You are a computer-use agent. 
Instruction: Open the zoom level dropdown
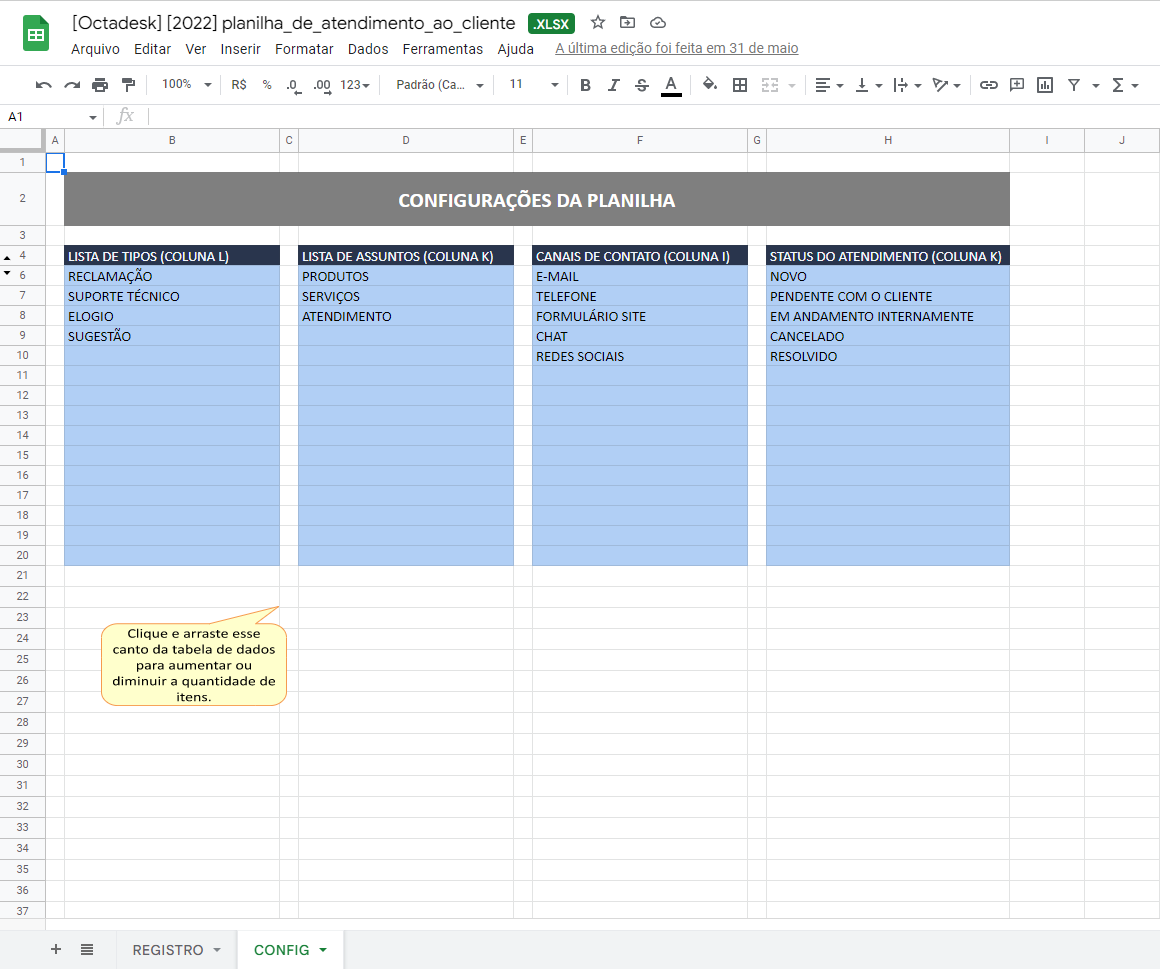coord(184,85)
